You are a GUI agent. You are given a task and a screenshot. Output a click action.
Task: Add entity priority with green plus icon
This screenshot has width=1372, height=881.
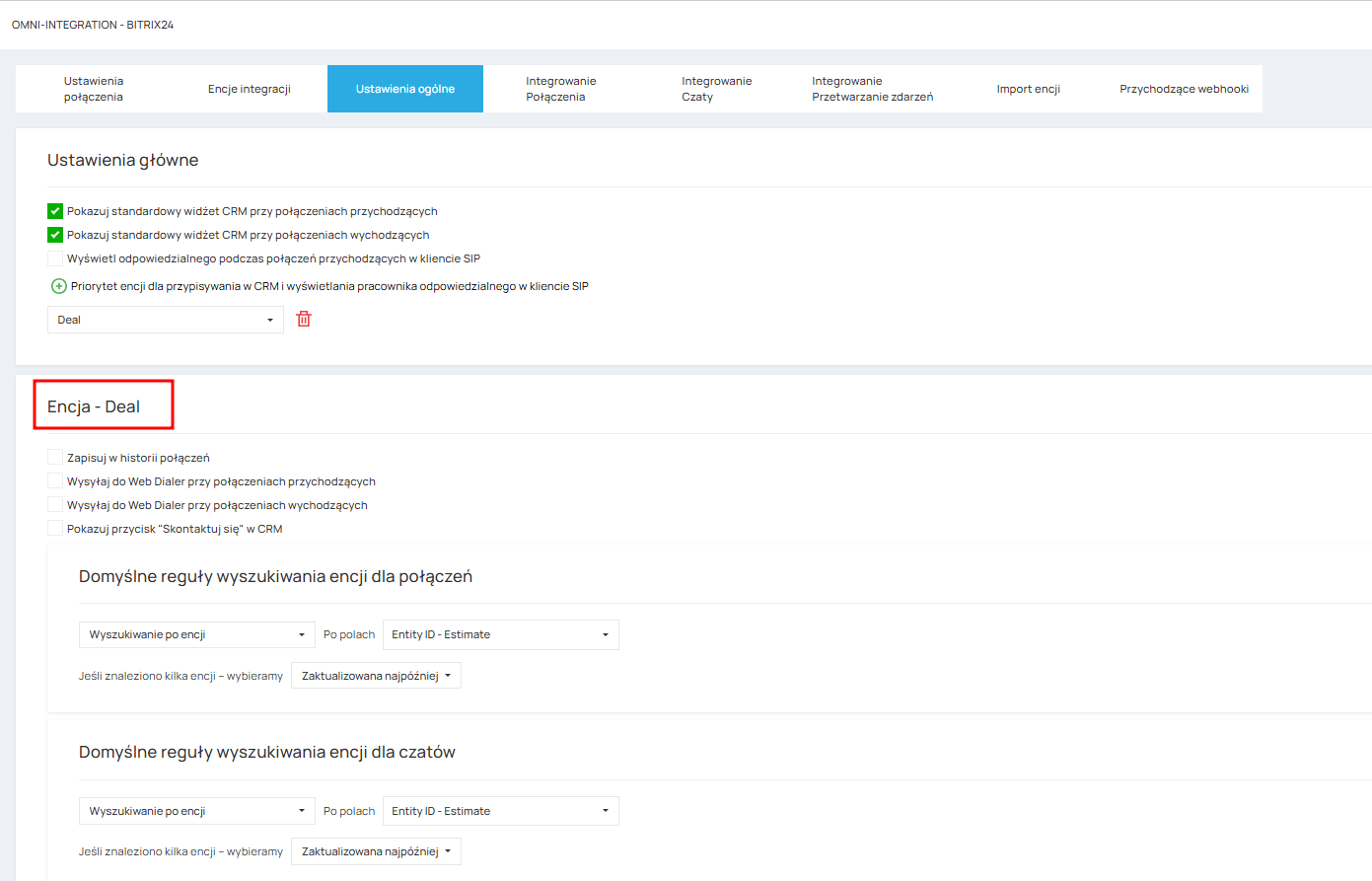[x=59, y=286]
